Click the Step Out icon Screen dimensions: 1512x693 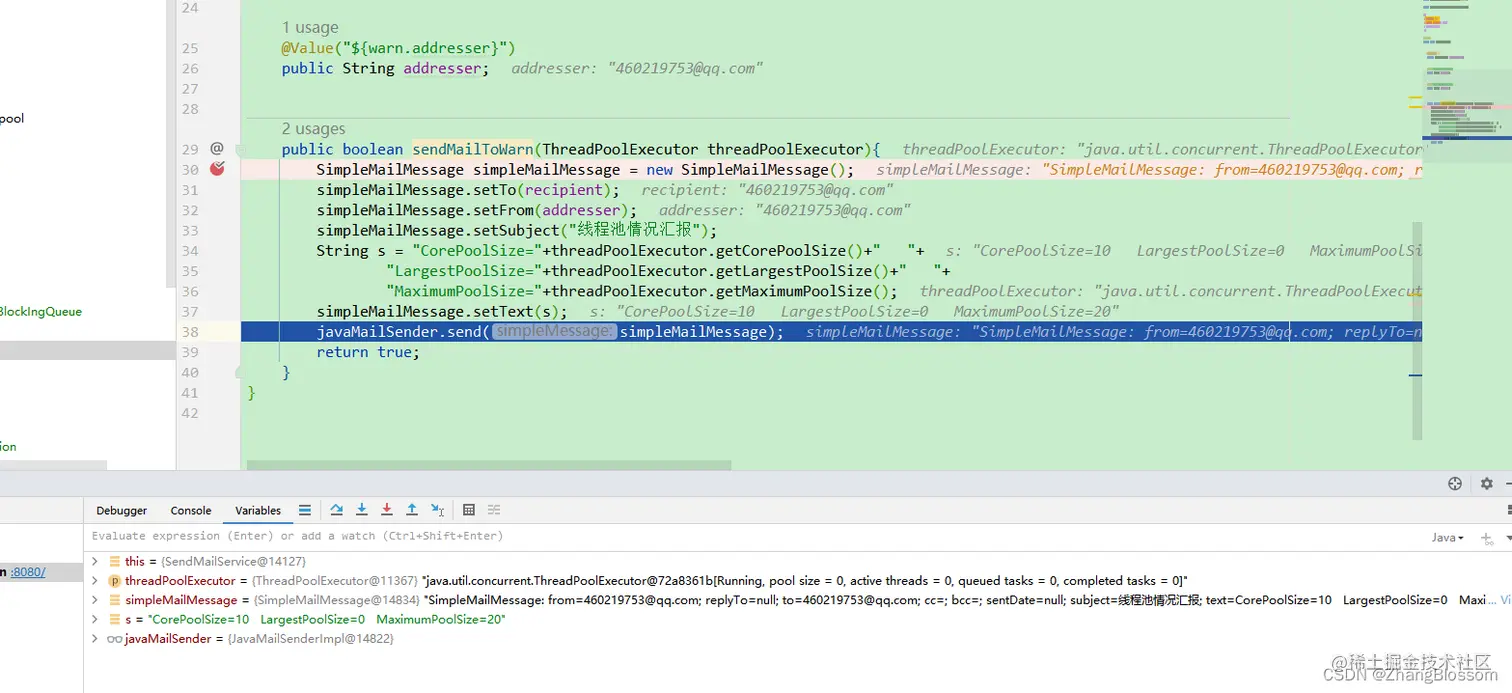[x=412, y=510]
